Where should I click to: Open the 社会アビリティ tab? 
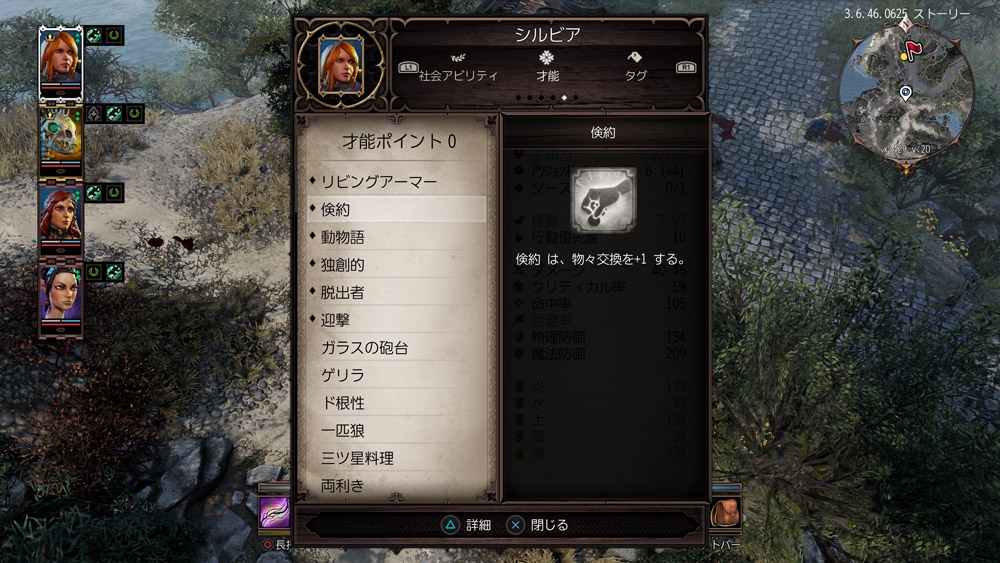tap(457, 68)
